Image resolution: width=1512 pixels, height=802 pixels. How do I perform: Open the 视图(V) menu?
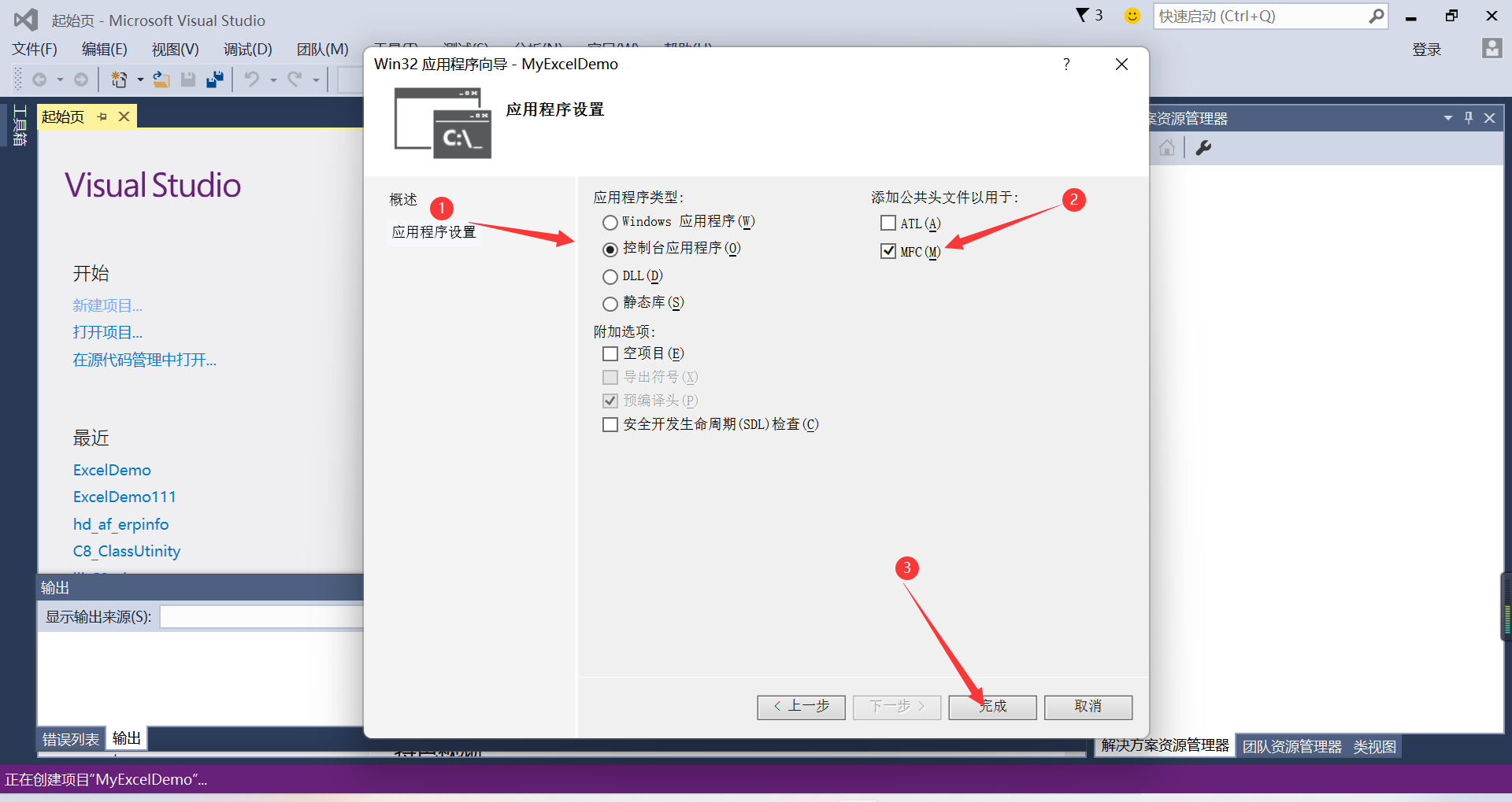(x=176, y=50)
